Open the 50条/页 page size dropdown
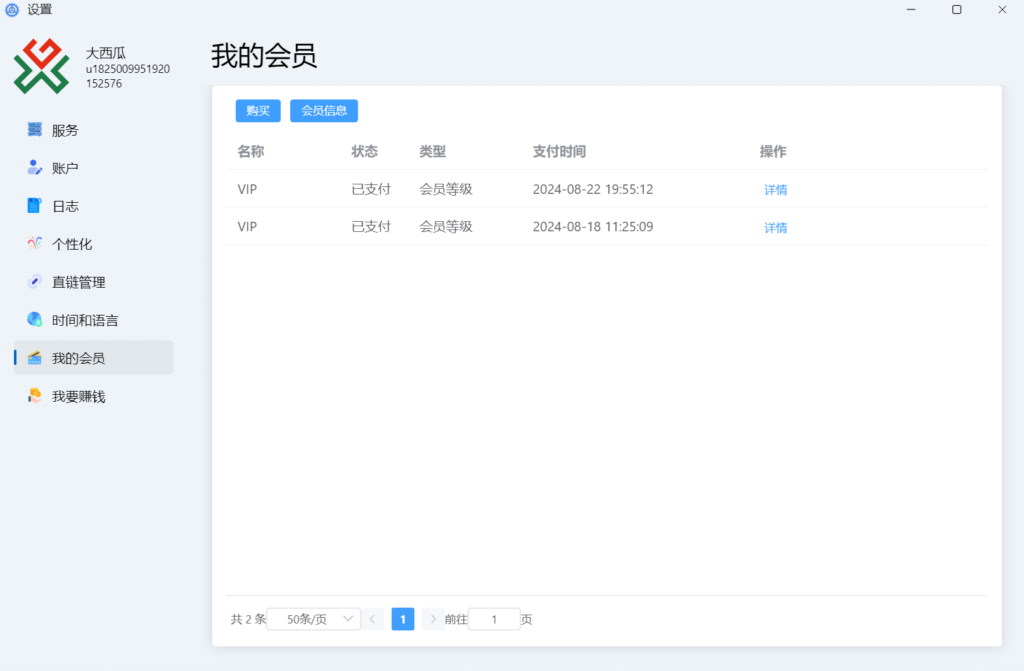1024x671 pixels. pyautogui.click(x=315, y=618)
